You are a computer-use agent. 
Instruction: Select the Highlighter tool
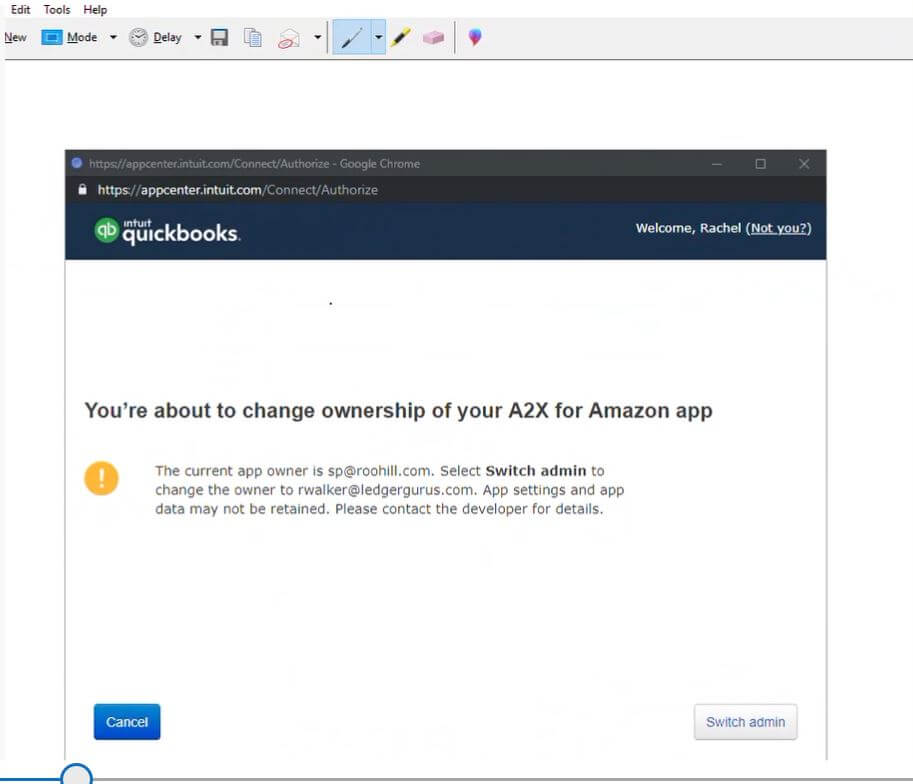401,37
